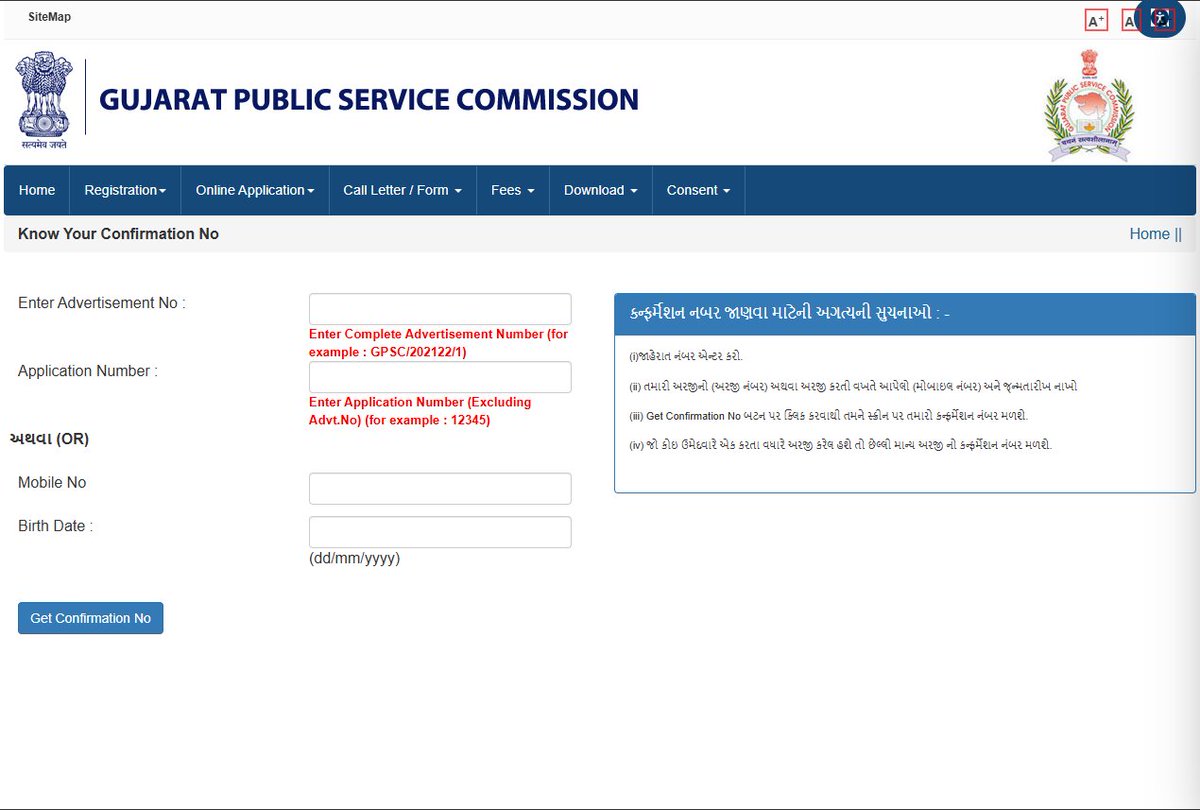
Task: Expand the Registration dropdown menu
Action: tap(125, 190)
